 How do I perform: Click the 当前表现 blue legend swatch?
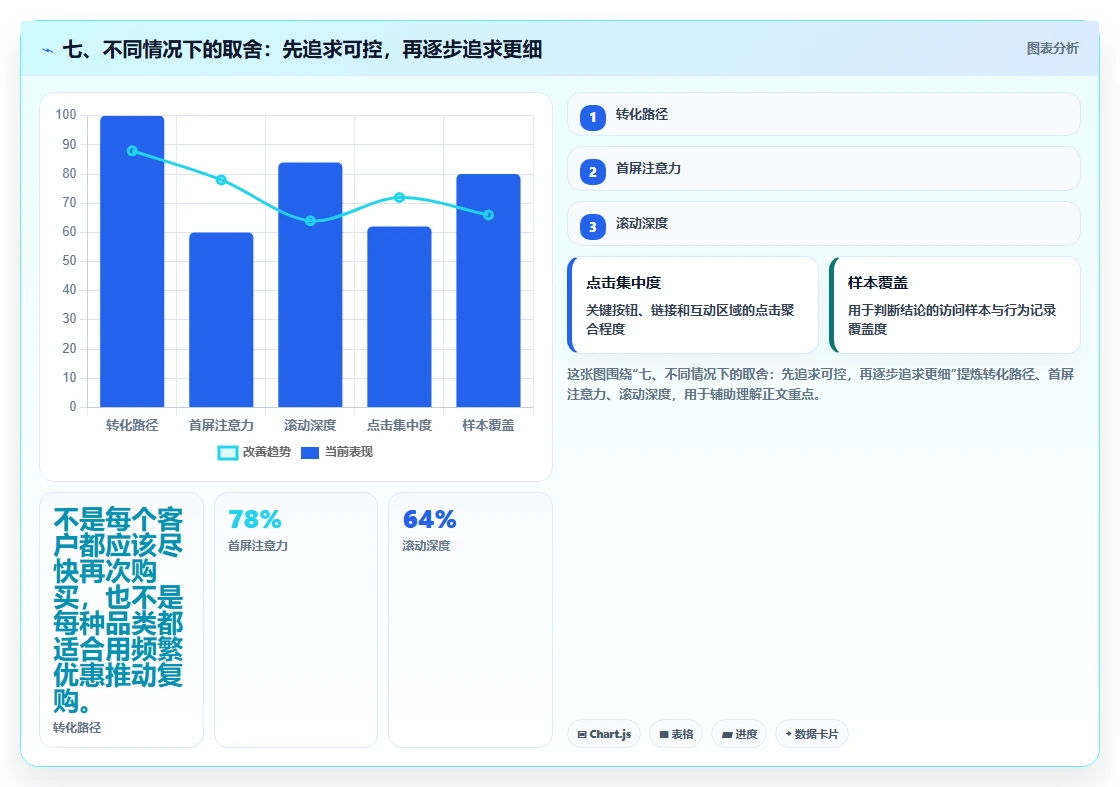310,453
